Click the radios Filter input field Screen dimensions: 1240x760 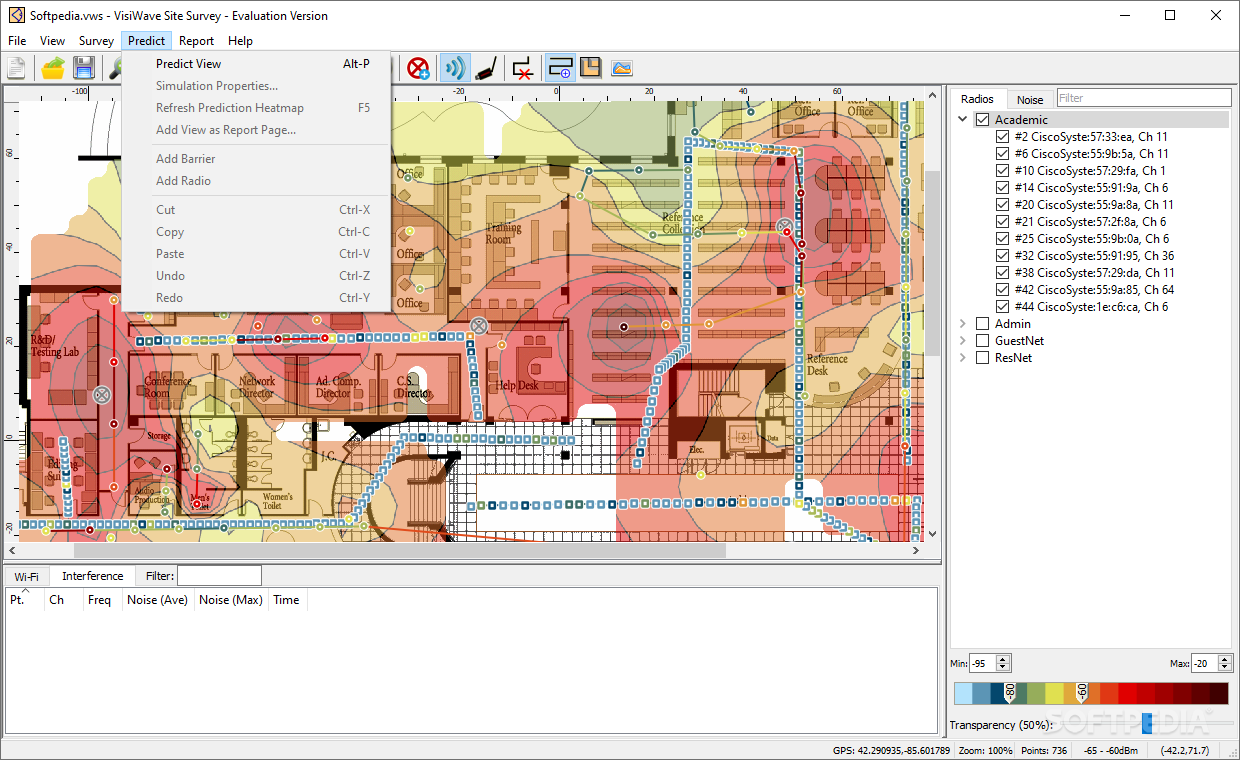point(1144,98)
